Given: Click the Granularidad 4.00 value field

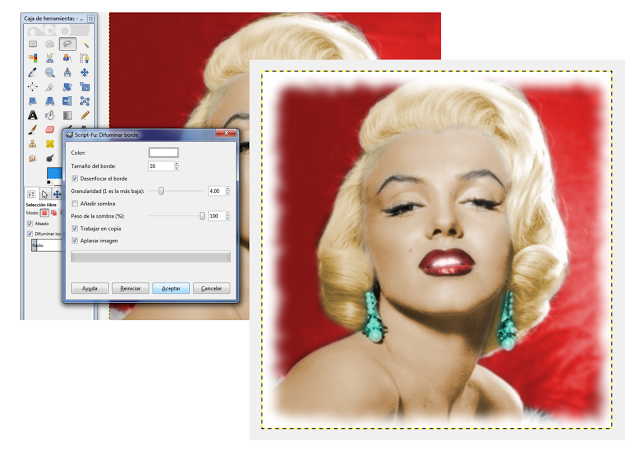Looking at the screenshot, I should pos(216,191).
